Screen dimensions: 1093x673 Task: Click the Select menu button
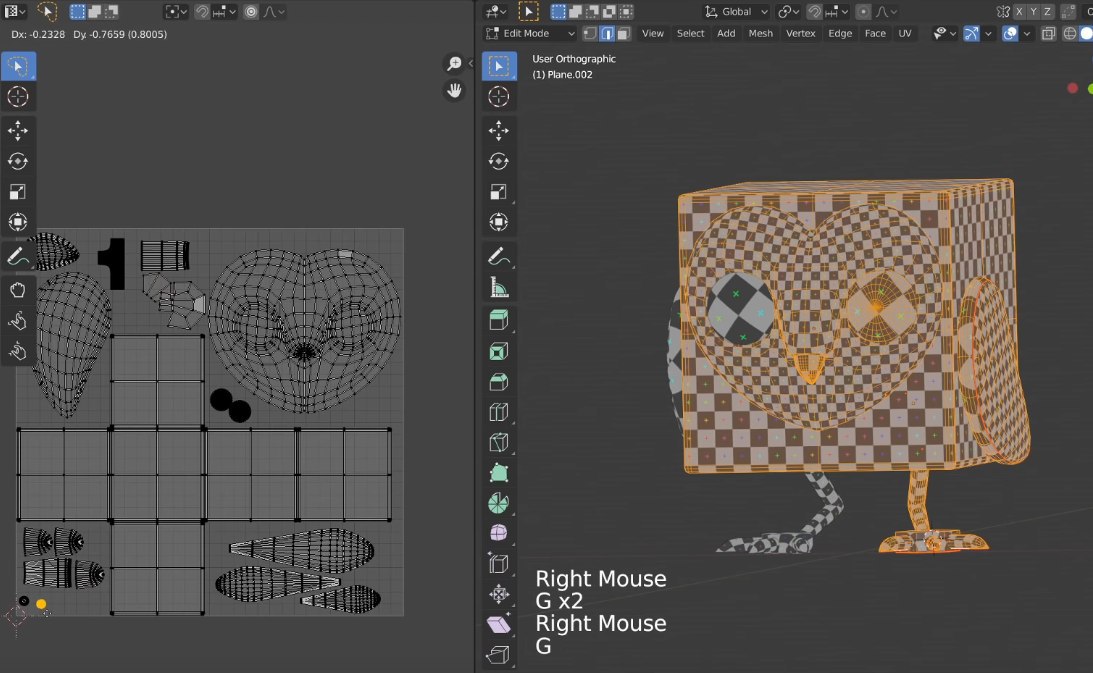690,33
